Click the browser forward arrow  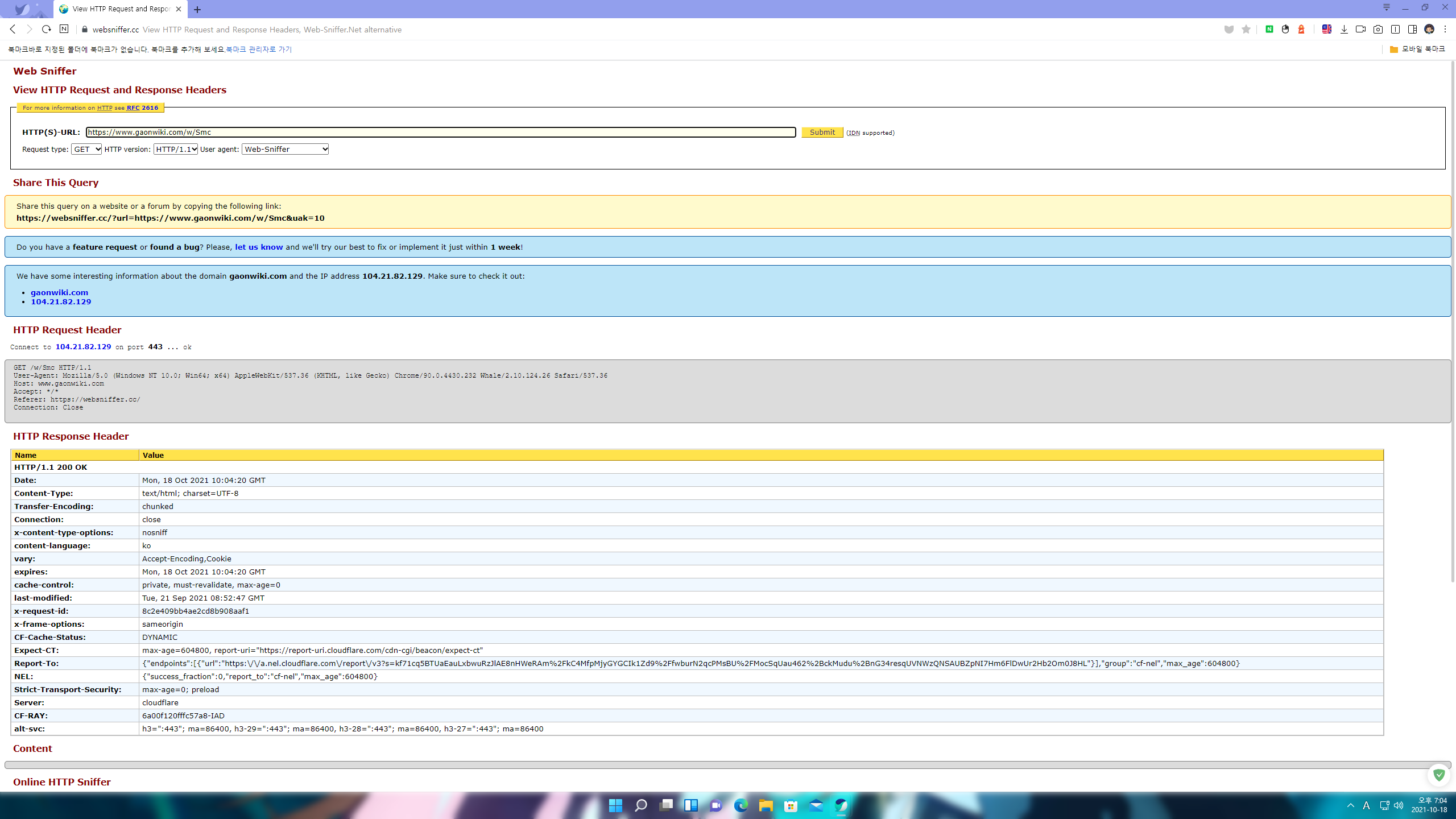click(30, 29)
